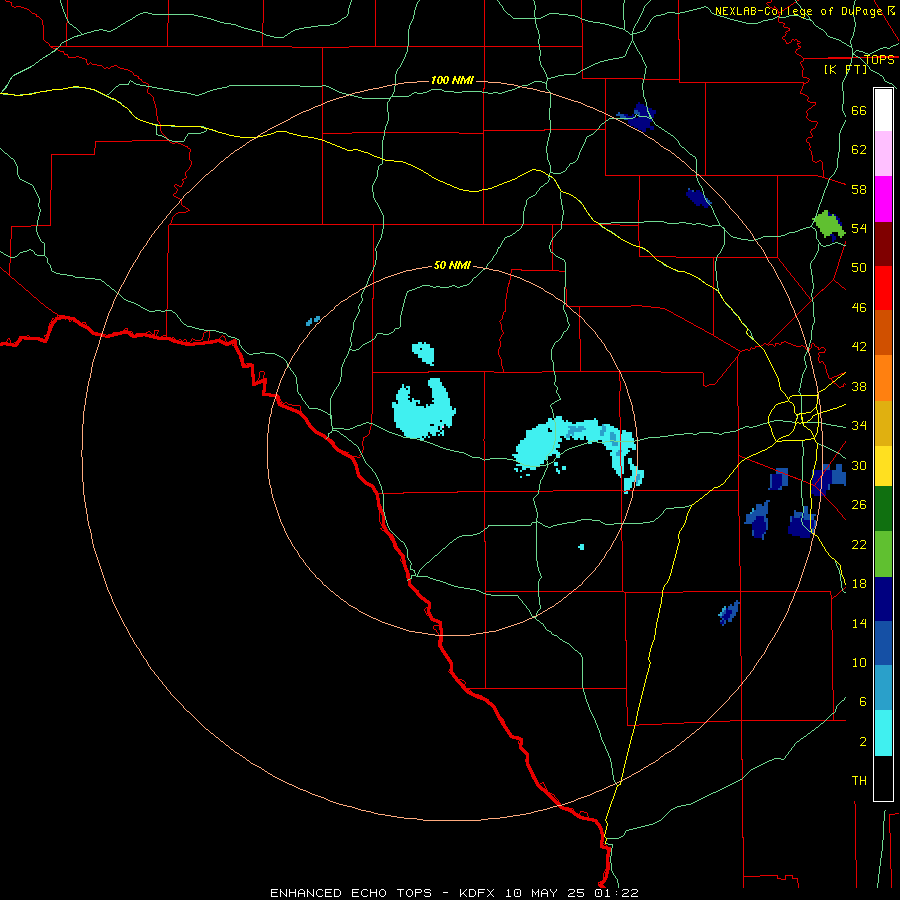Click the '2' scale value

[863, 742]
